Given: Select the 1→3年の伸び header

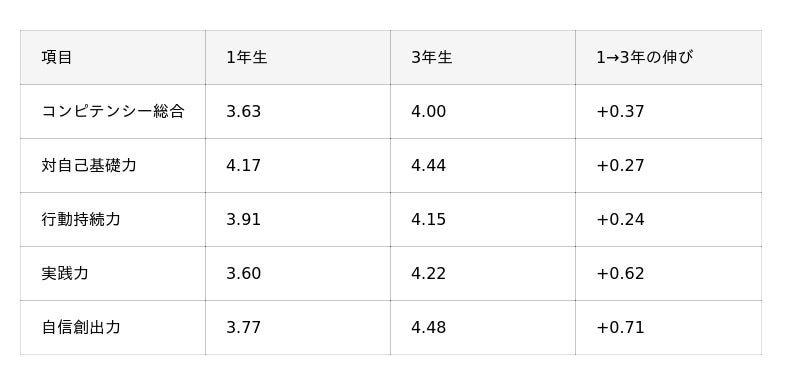Looking at the screenshot, I should pos(668,57).
